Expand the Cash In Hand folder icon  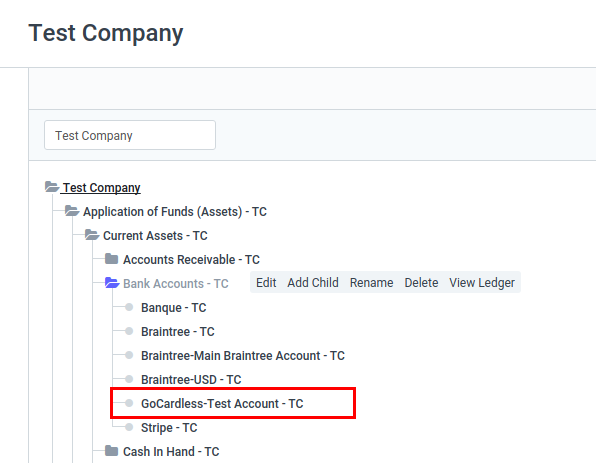click(111, 451)
